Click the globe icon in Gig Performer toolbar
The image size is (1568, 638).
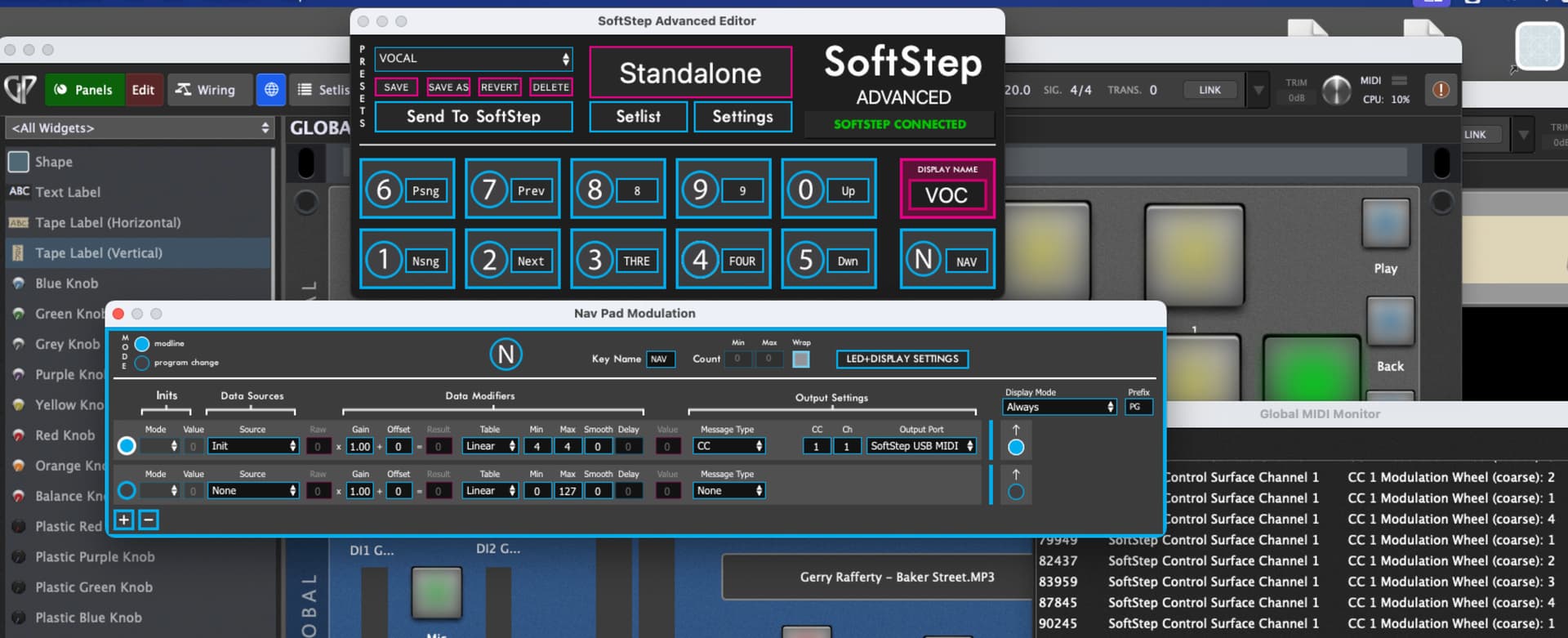click(271, 90)
